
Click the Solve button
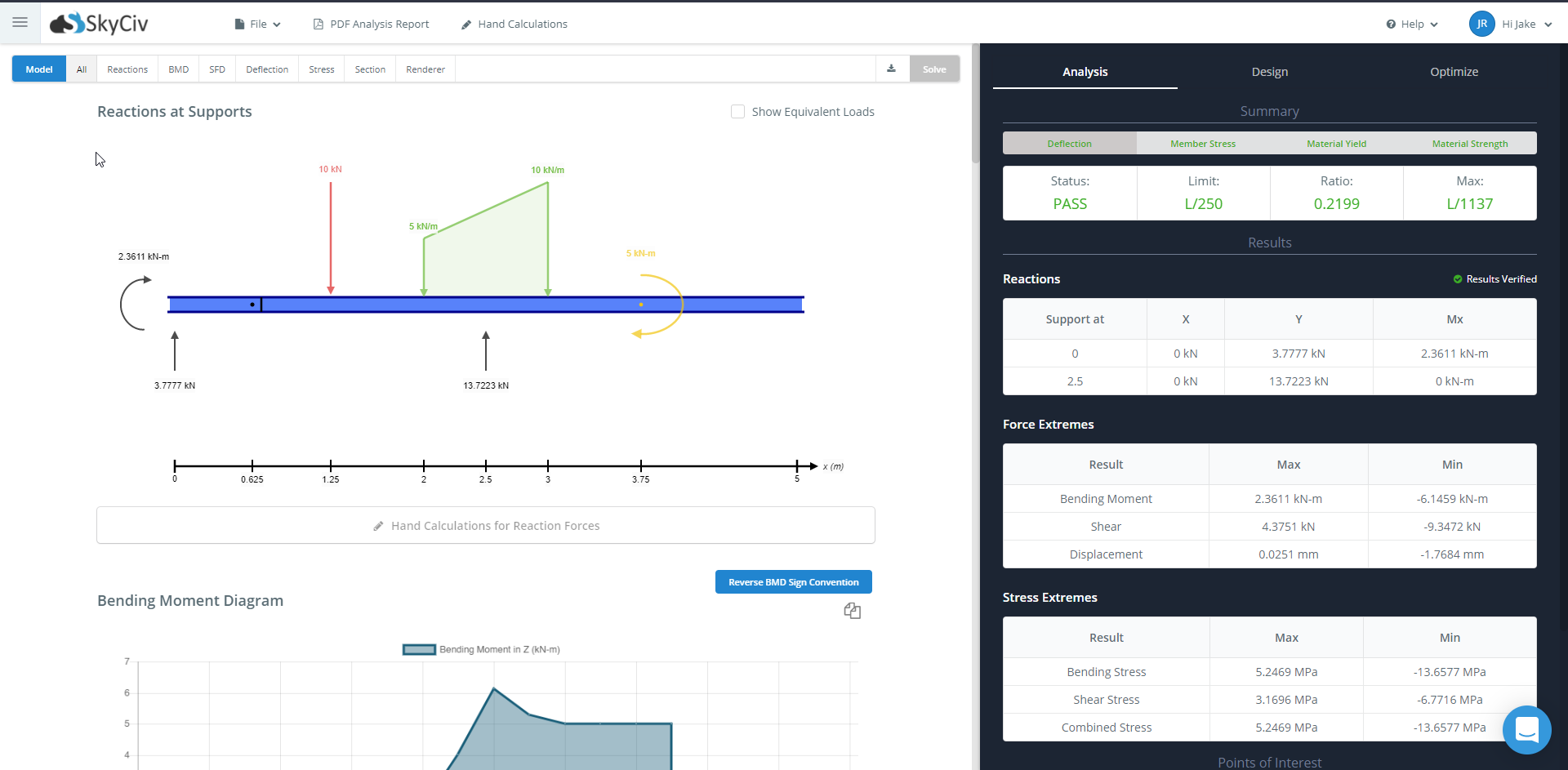[x=934, y=69]
